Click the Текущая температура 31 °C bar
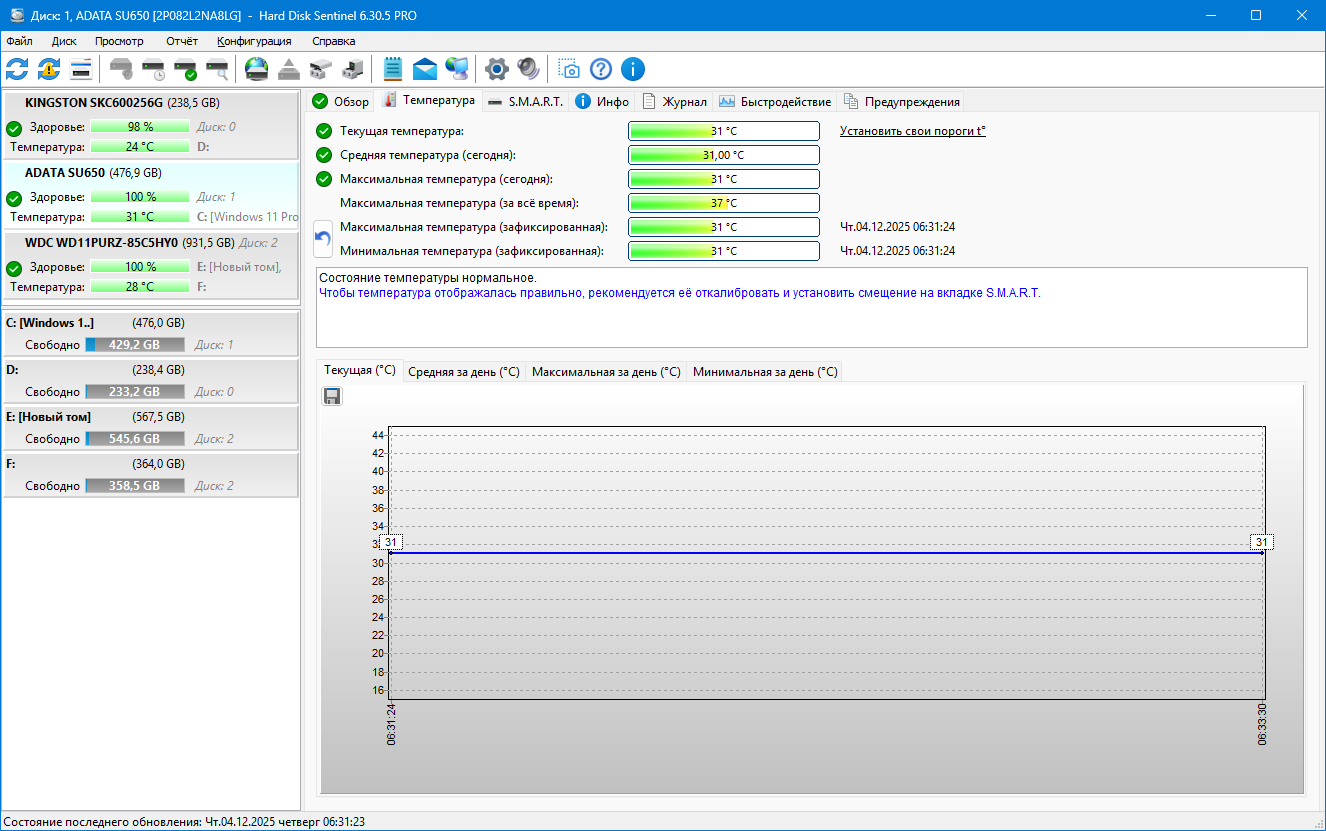The width and height of the screenshot is (1326, 831). pyautogui.click(x=723, y=131)
